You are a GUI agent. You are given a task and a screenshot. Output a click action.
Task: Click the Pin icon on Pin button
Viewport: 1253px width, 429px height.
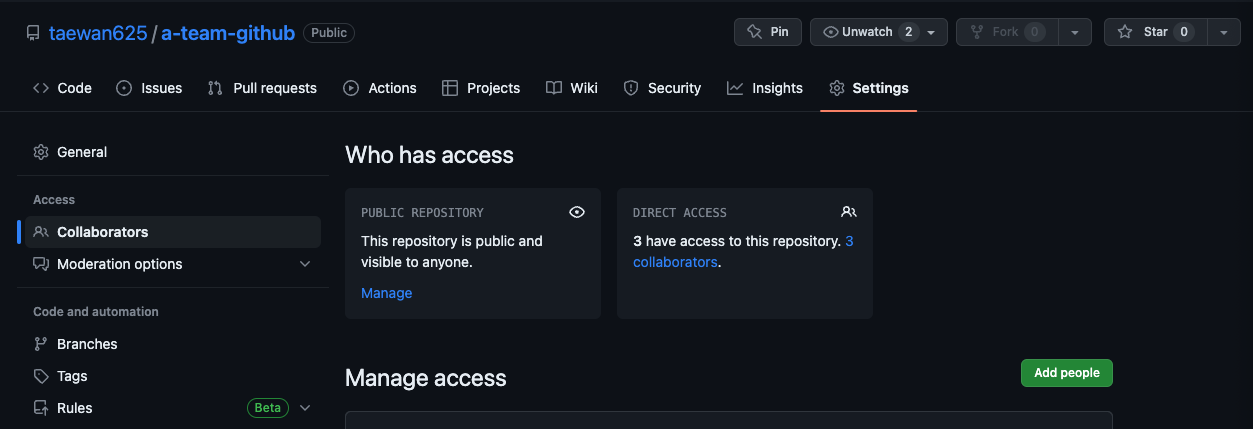point(754,32)
